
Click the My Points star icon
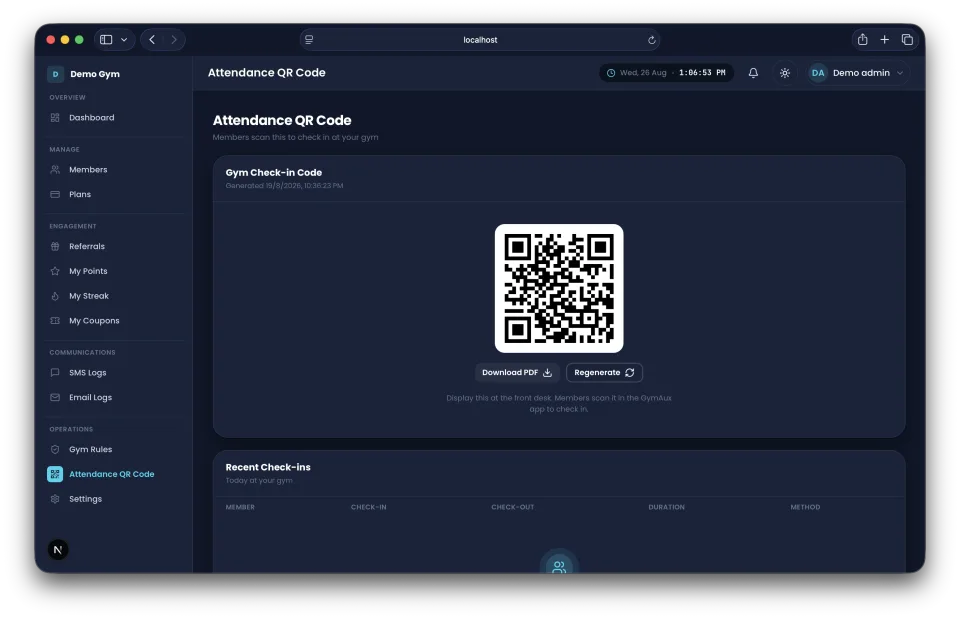point(55,271)
